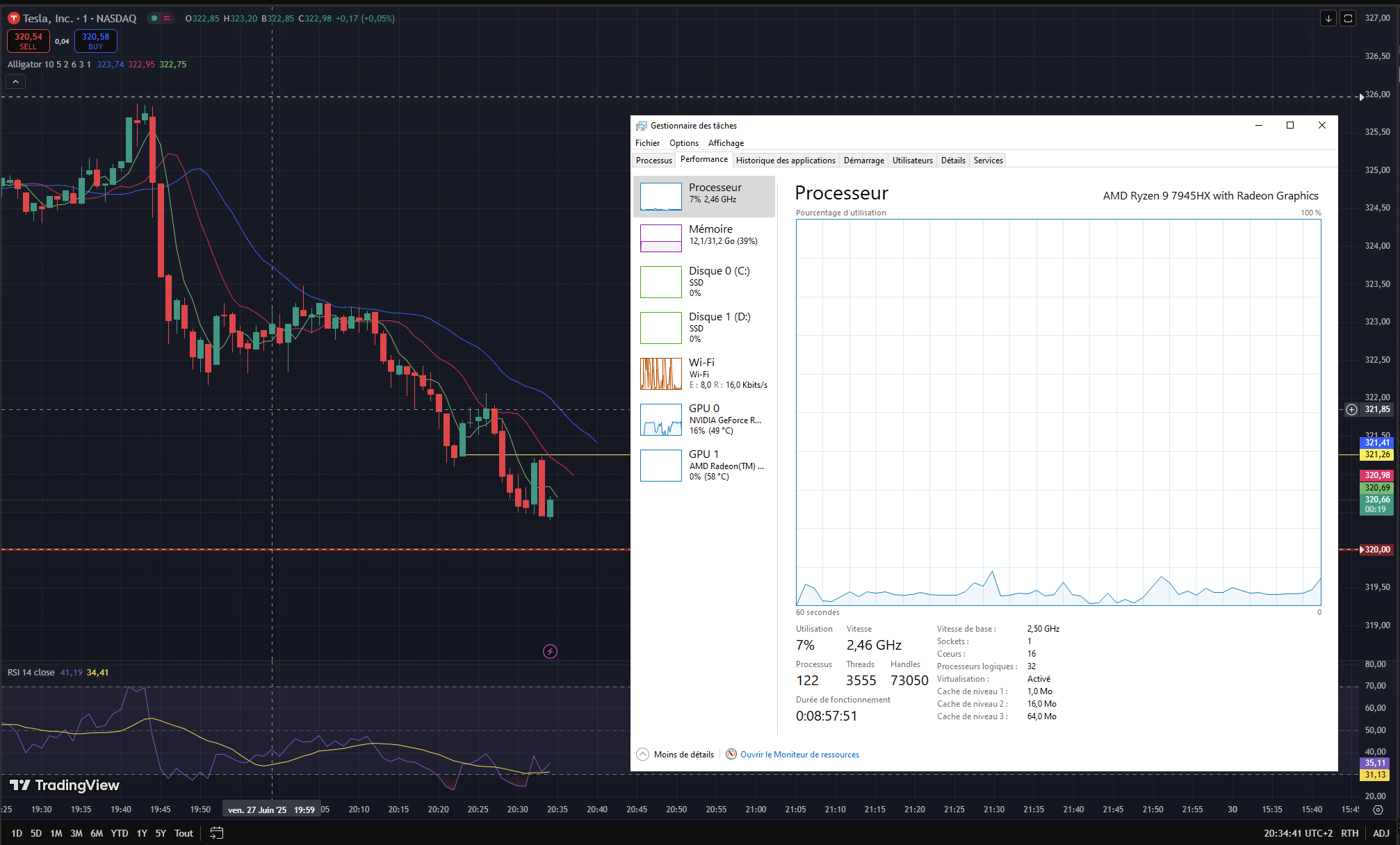Click the ven. 27 Juin '25 19:59 date label
Viewport: 1400px width, 845px height.
[x=271, y=810]
